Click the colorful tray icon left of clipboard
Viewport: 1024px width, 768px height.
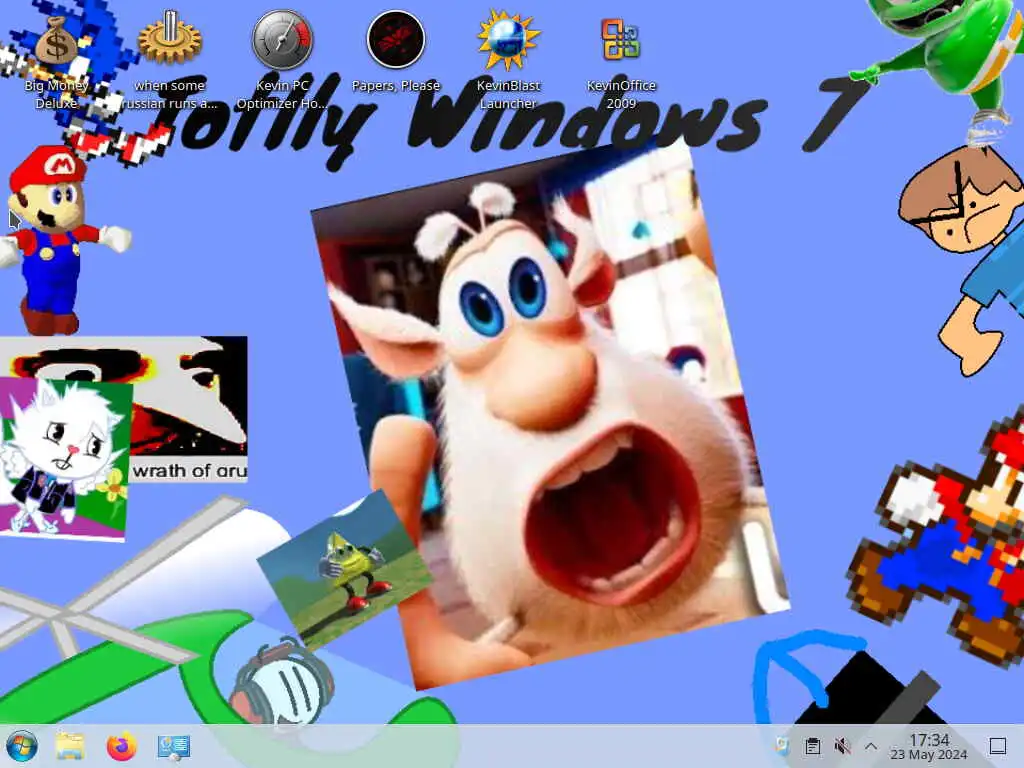(x=782, y=746)
